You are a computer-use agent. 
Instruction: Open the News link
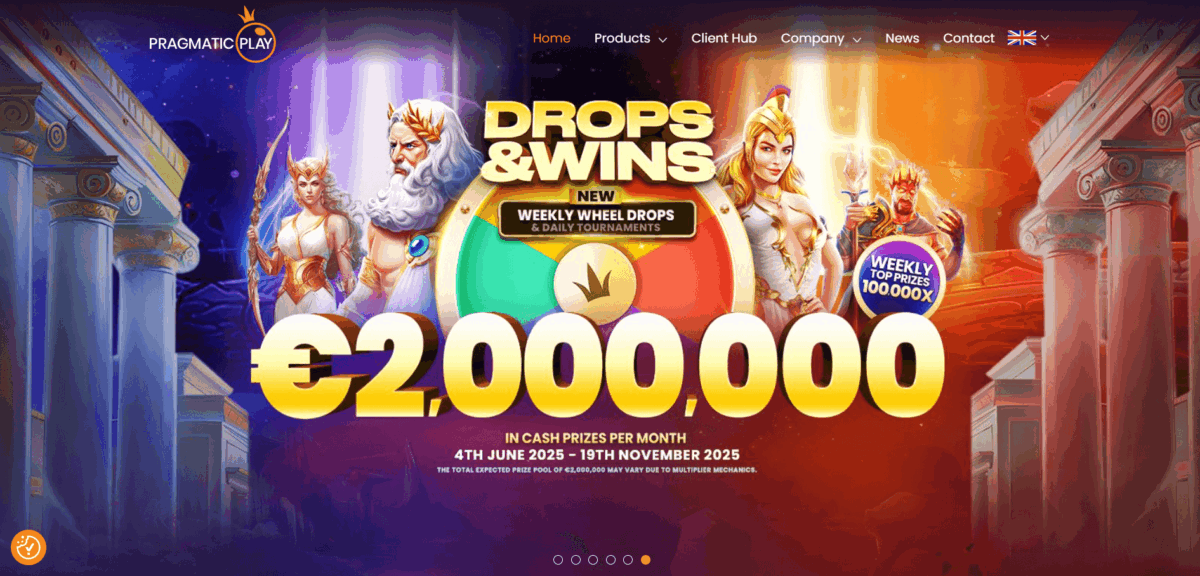click(902, 38)
